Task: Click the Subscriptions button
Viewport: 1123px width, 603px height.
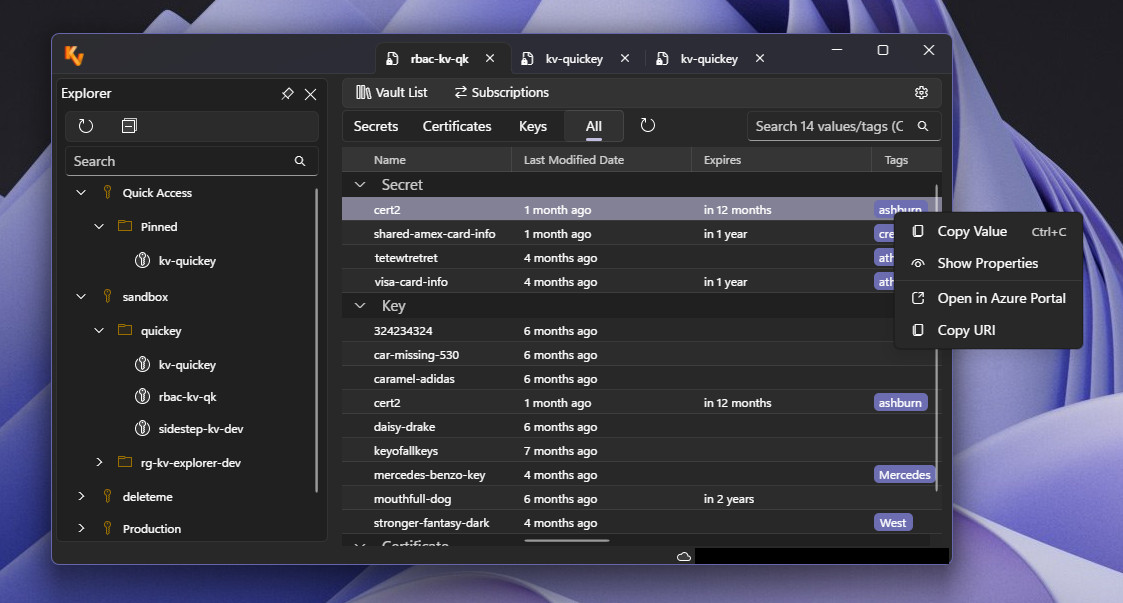Action: click(x=501, y=93)
